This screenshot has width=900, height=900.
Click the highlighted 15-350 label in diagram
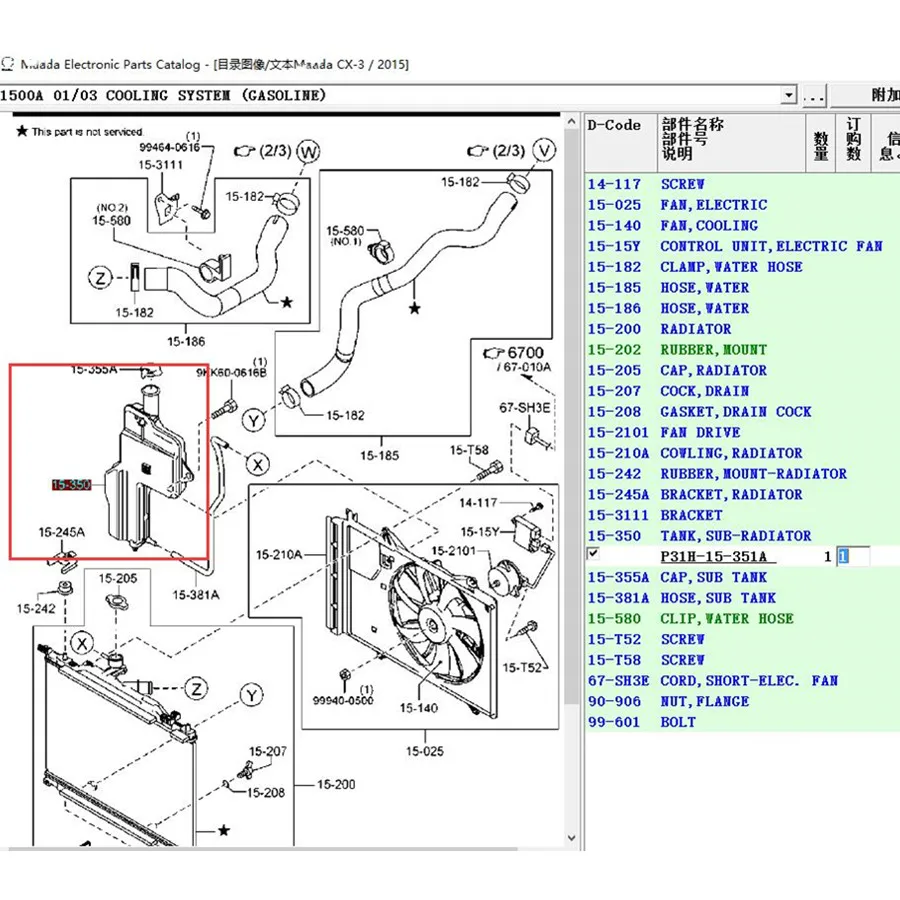tap(71, 485)
